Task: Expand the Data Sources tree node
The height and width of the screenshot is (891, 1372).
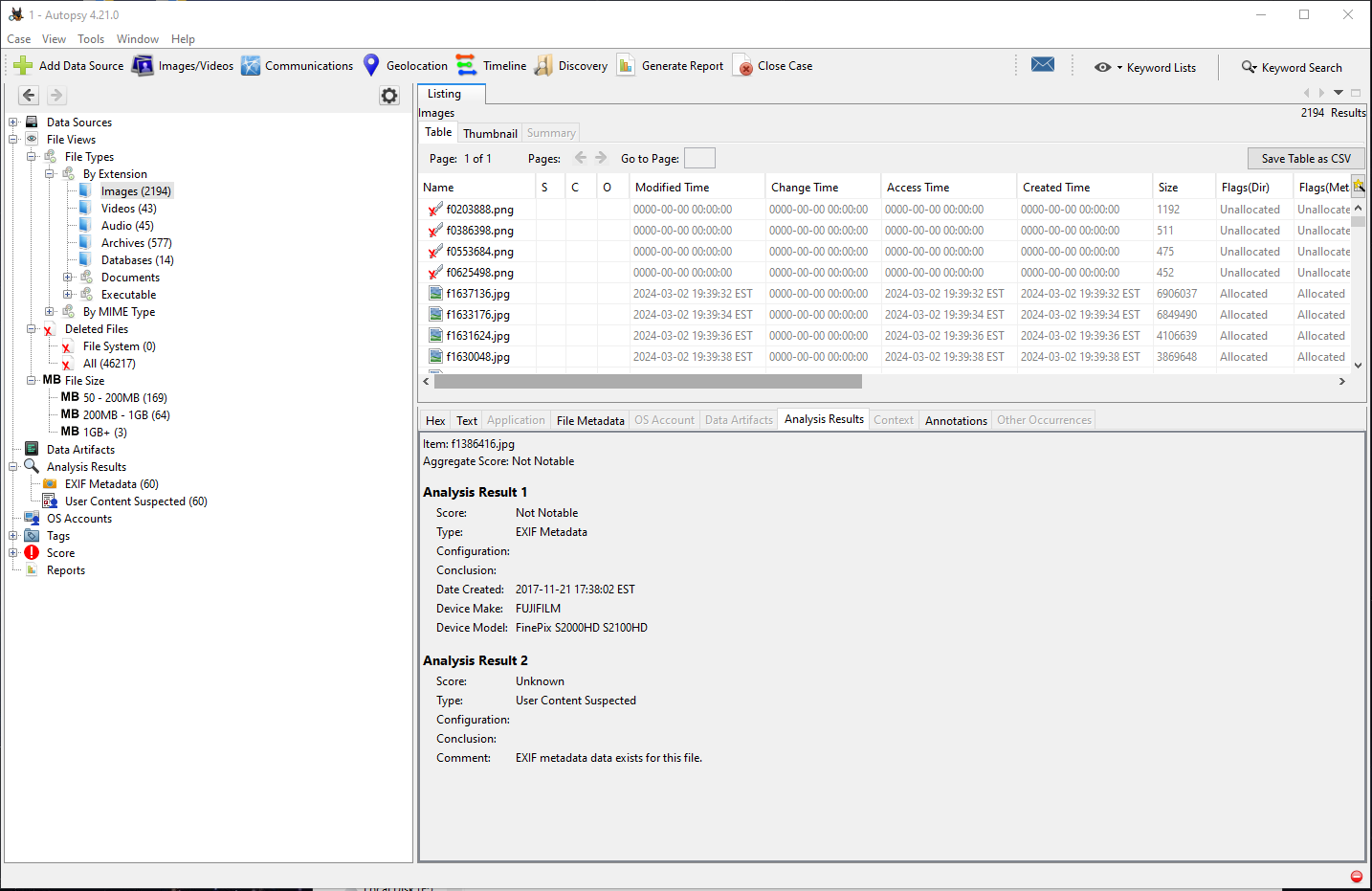Action: click(13, 122)
